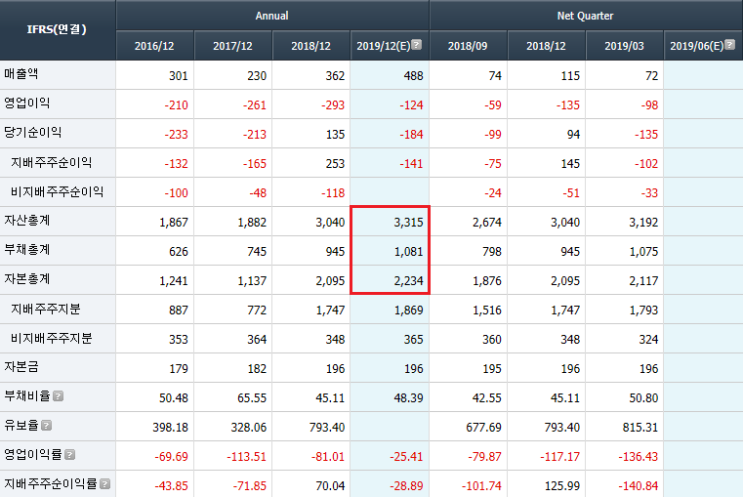Click the 매출액 value 488
This screenshot has width=743, height=497.
coord(413,76)
